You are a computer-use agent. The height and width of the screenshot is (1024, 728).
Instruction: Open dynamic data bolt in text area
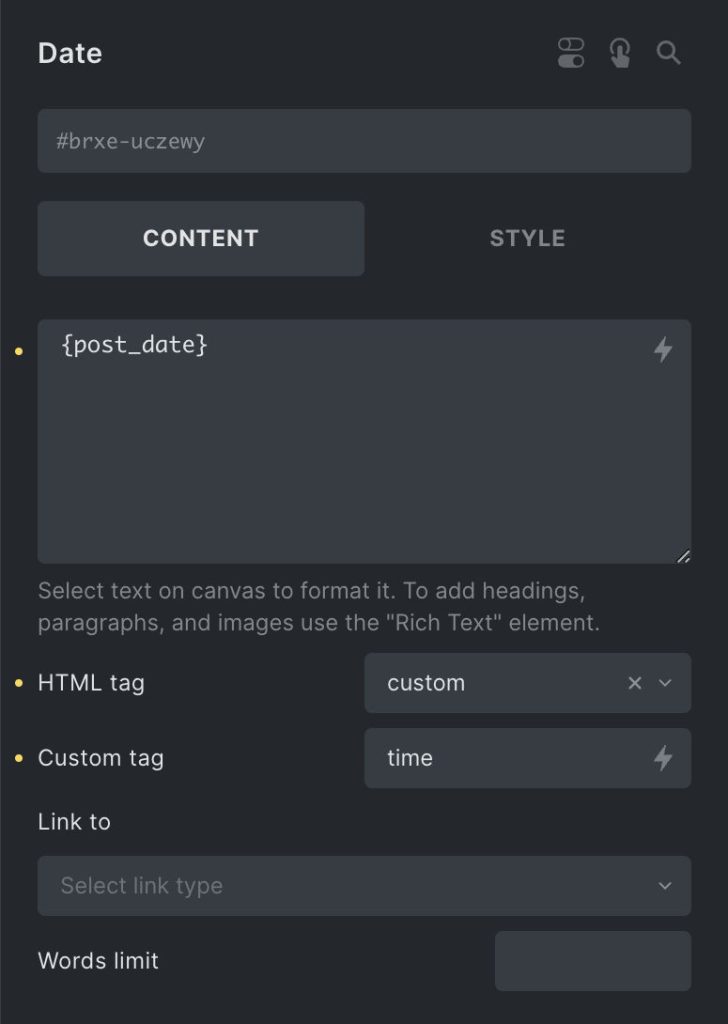point(663,349)
